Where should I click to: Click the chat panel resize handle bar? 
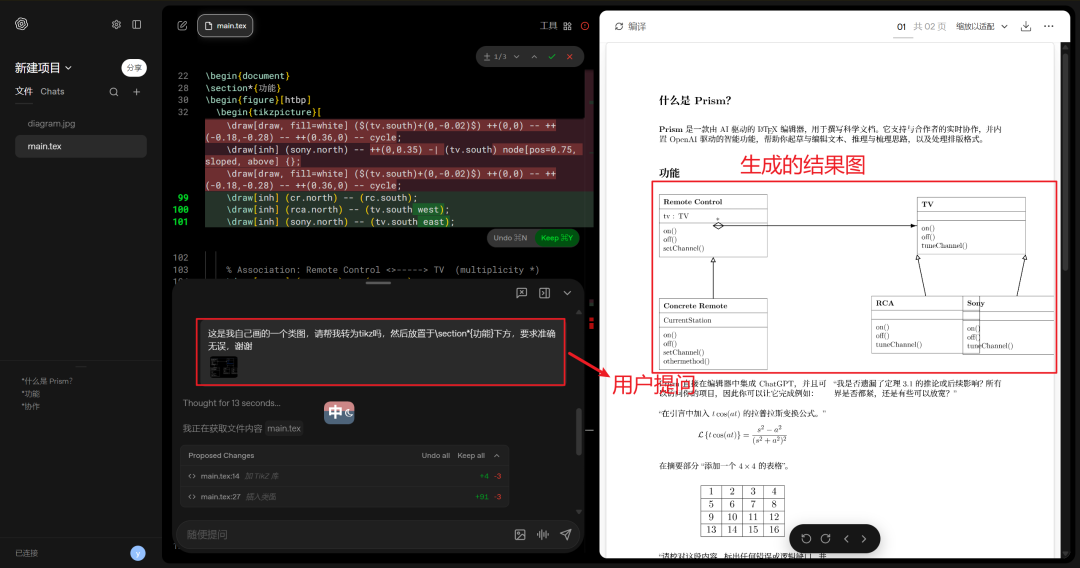pyautogui.click(x=378, y=282)
